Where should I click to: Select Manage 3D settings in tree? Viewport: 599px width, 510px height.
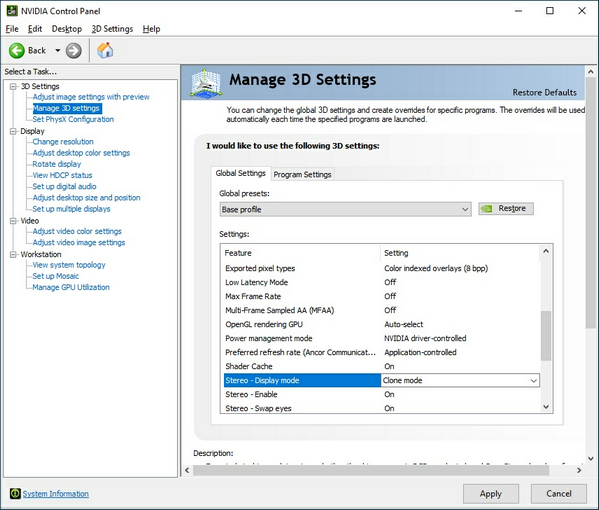[66, 108]
